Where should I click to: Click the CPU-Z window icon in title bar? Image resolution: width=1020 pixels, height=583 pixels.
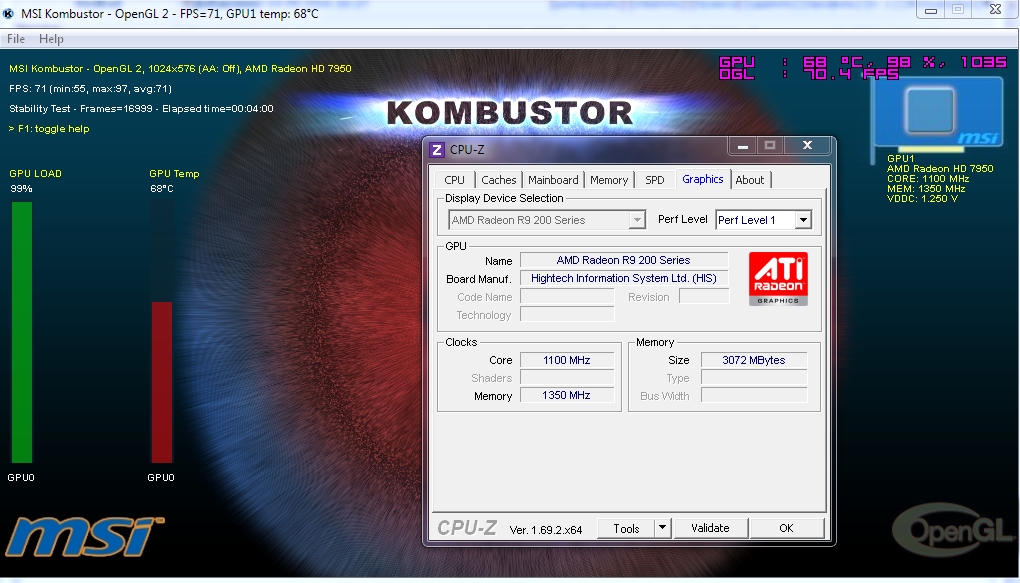coord(437,150)
